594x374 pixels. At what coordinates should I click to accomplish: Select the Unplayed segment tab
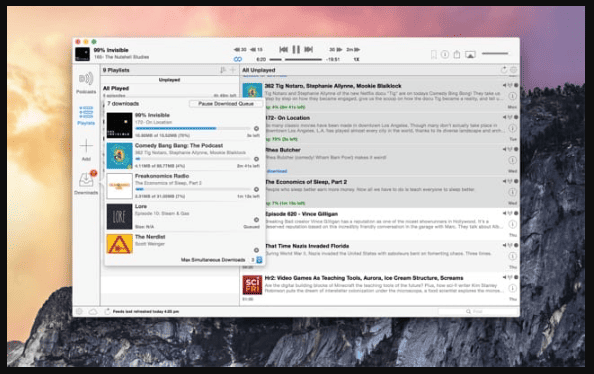[x=169, y=80]
